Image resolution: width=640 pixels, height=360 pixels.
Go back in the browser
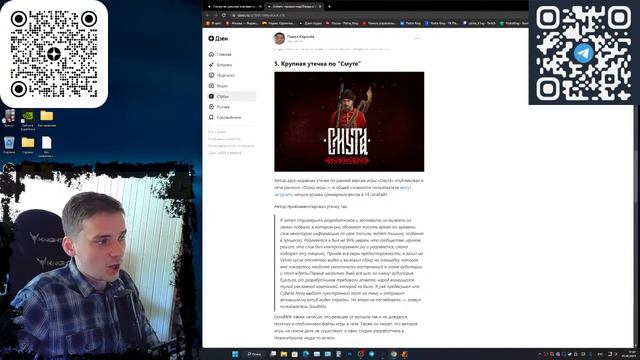pyautogui.click(x=207, y=15)
